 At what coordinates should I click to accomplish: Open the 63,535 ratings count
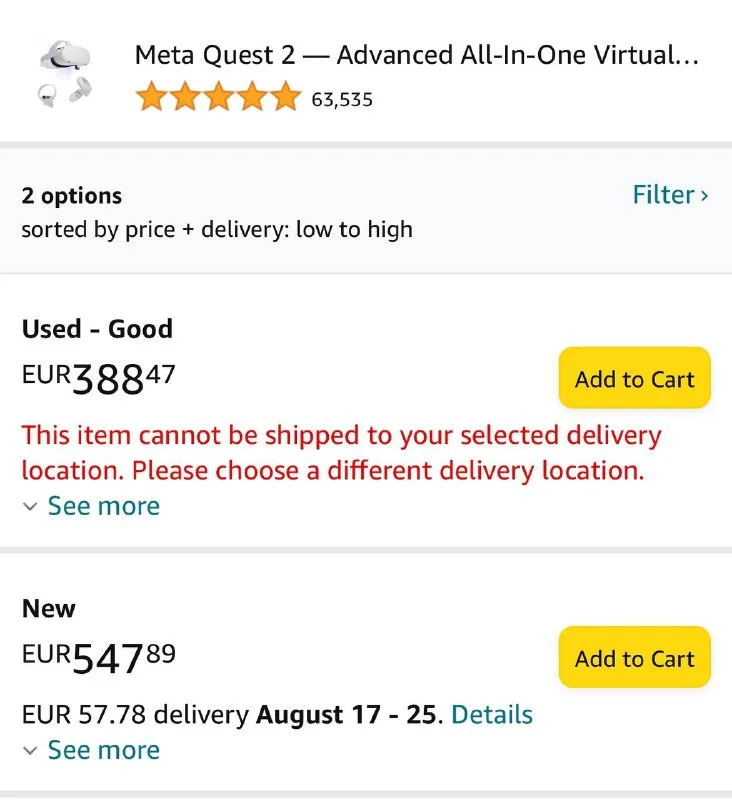pyautogui.click(x=342, y=100)
